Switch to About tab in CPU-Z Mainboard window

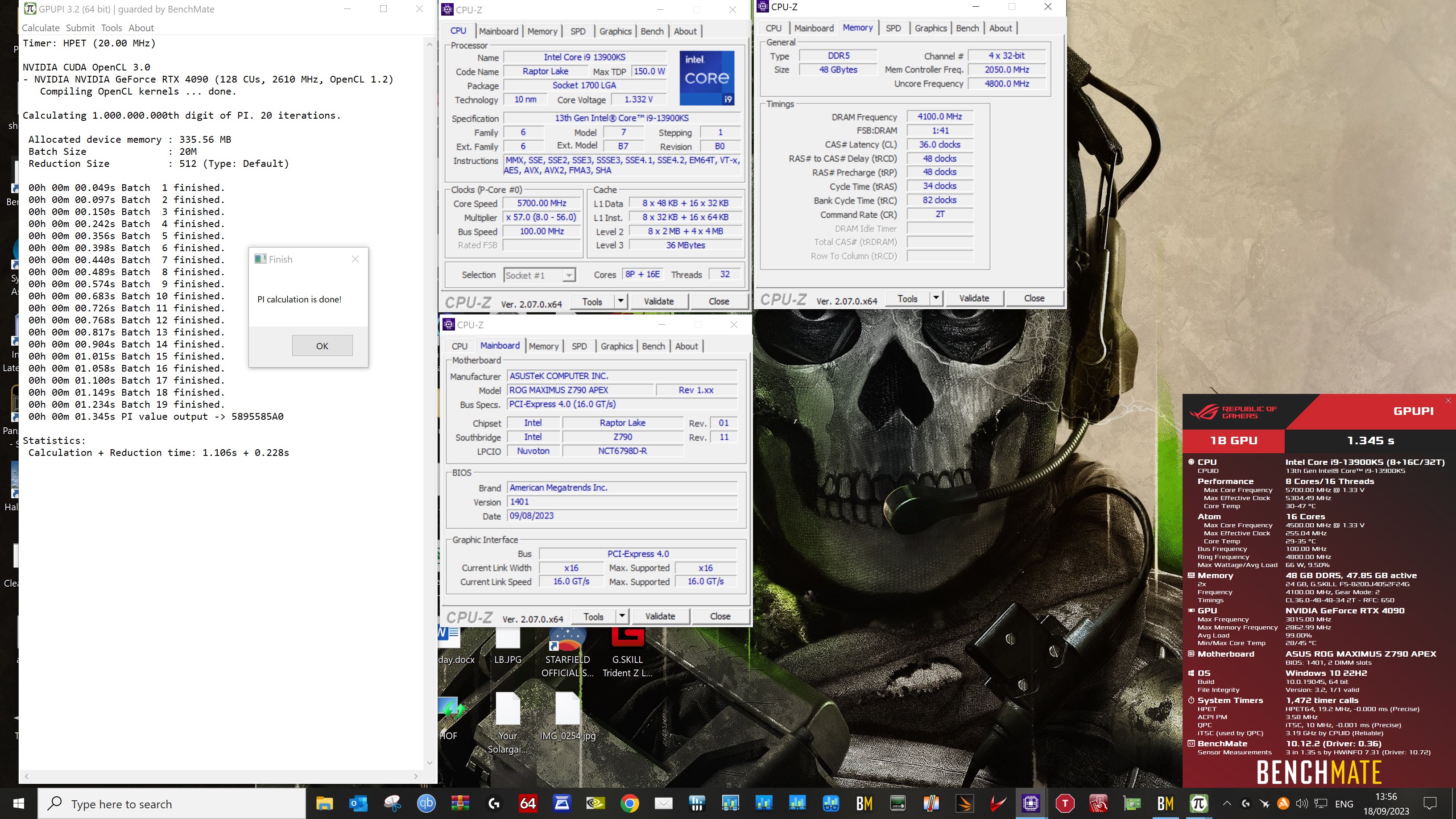[686, 346]
